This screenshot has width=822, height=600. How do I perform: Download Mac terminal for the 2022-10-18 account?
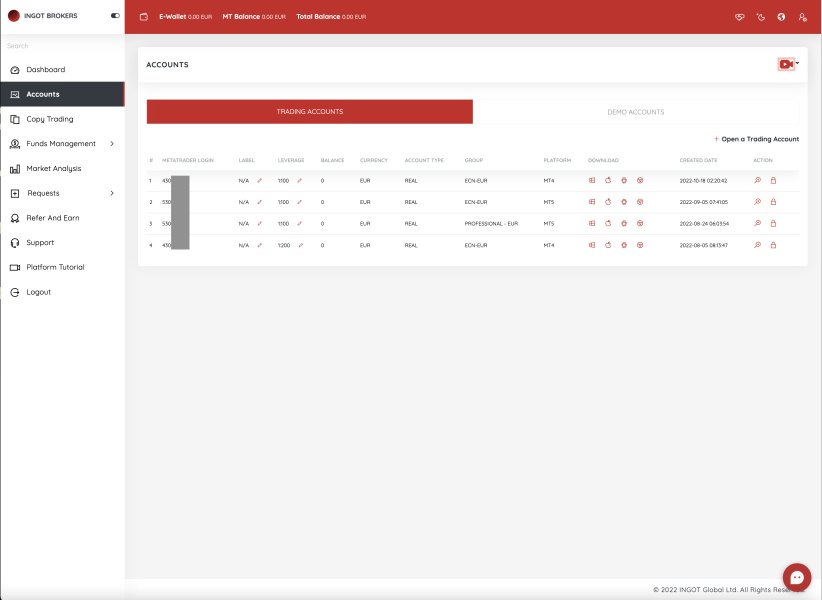pyautogui.click(x=608, y=180)
